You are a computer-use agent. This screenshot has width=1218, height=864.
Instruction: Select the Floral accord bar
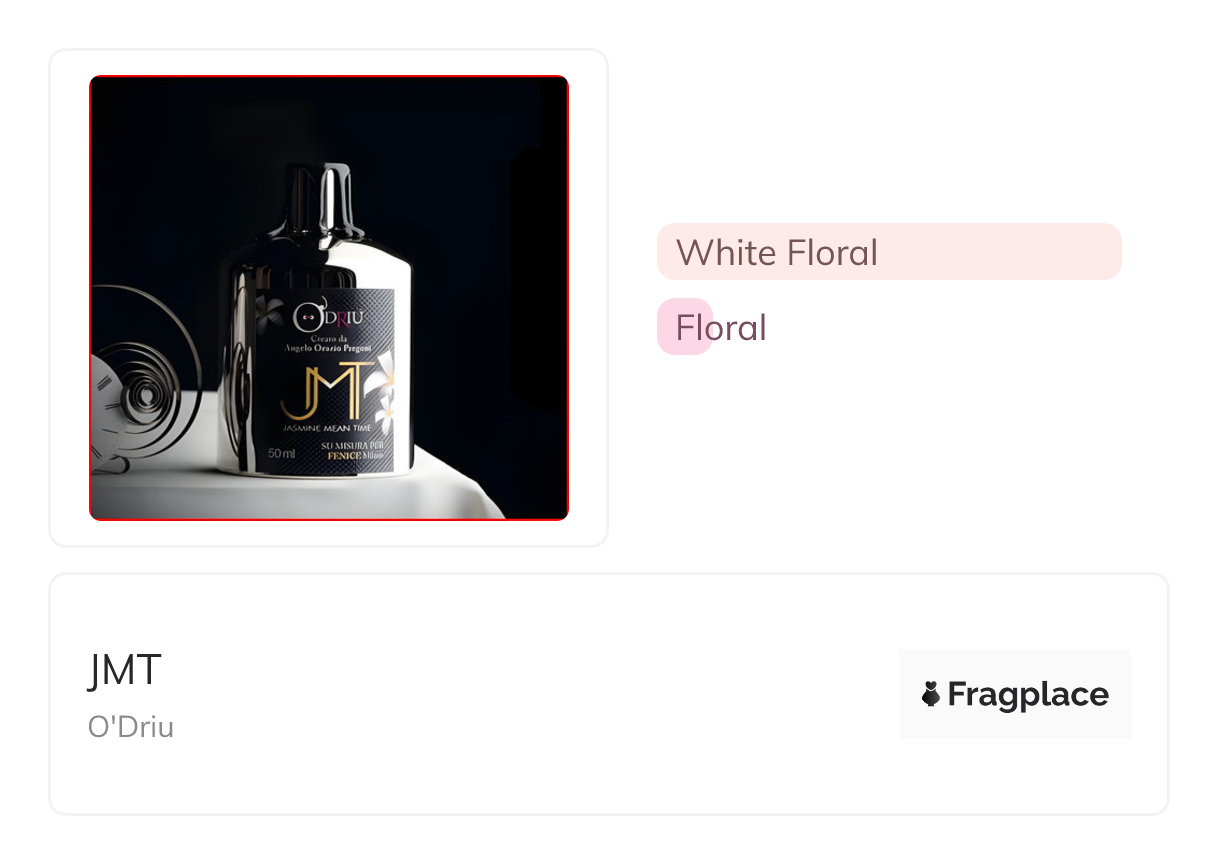click(684, 326)
